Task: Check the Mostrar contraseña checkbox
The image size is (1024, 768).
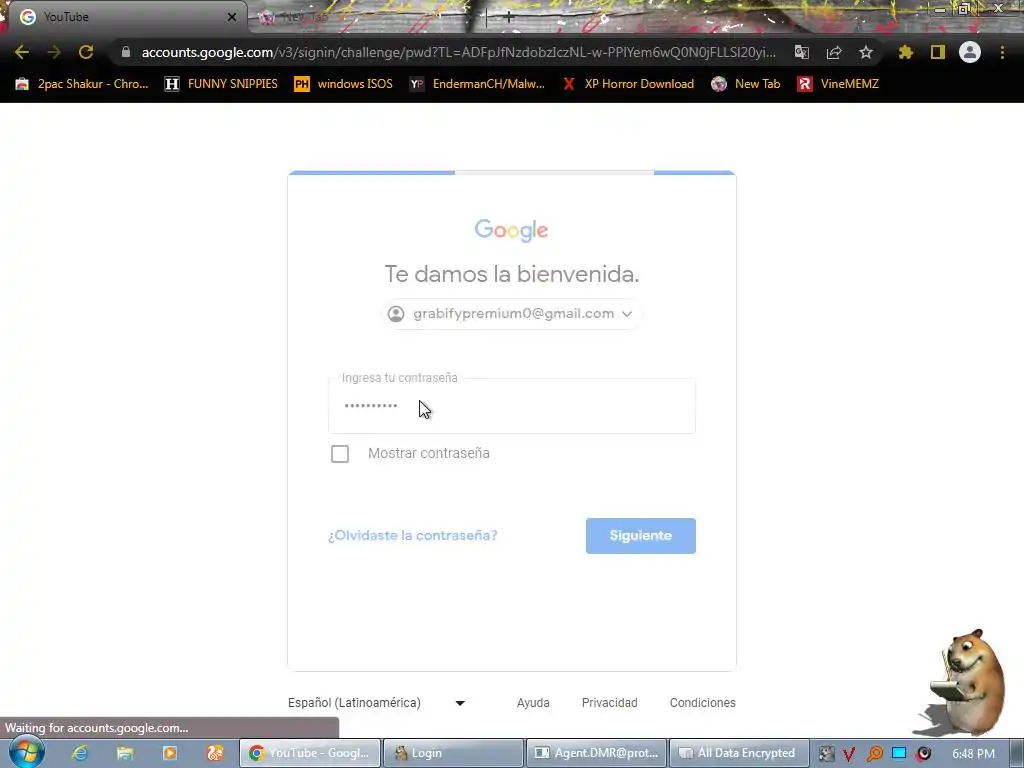Action: [340, 453]
